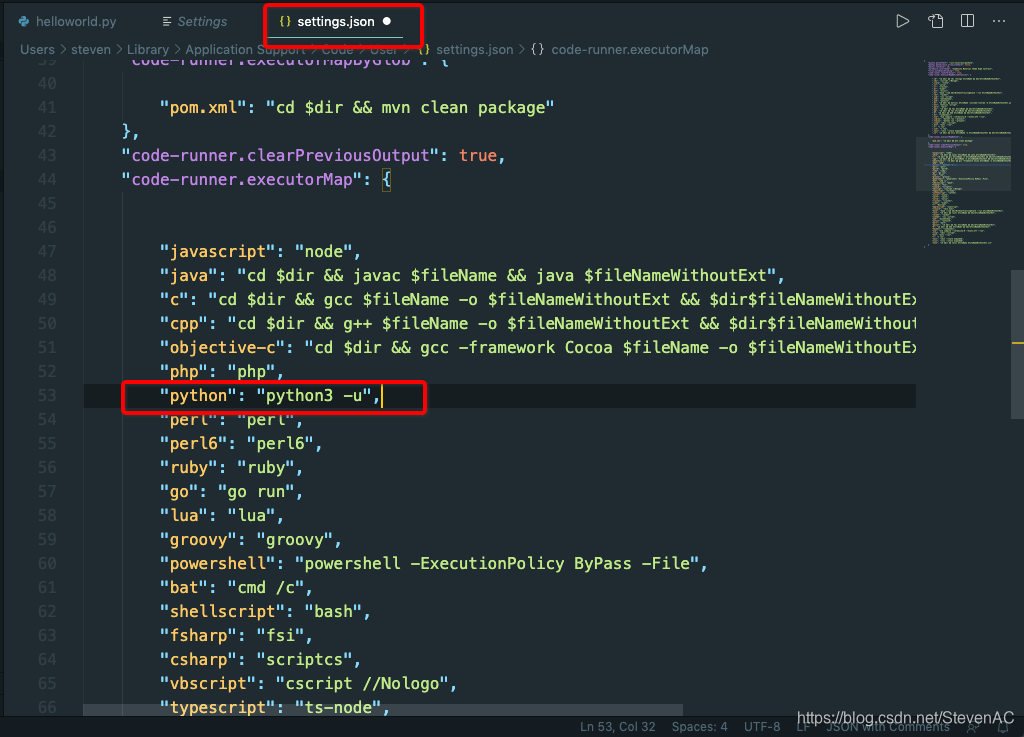Run code with the play icon
The width and height of the screenshot is (1024, 737).
(x=903, y=22)
